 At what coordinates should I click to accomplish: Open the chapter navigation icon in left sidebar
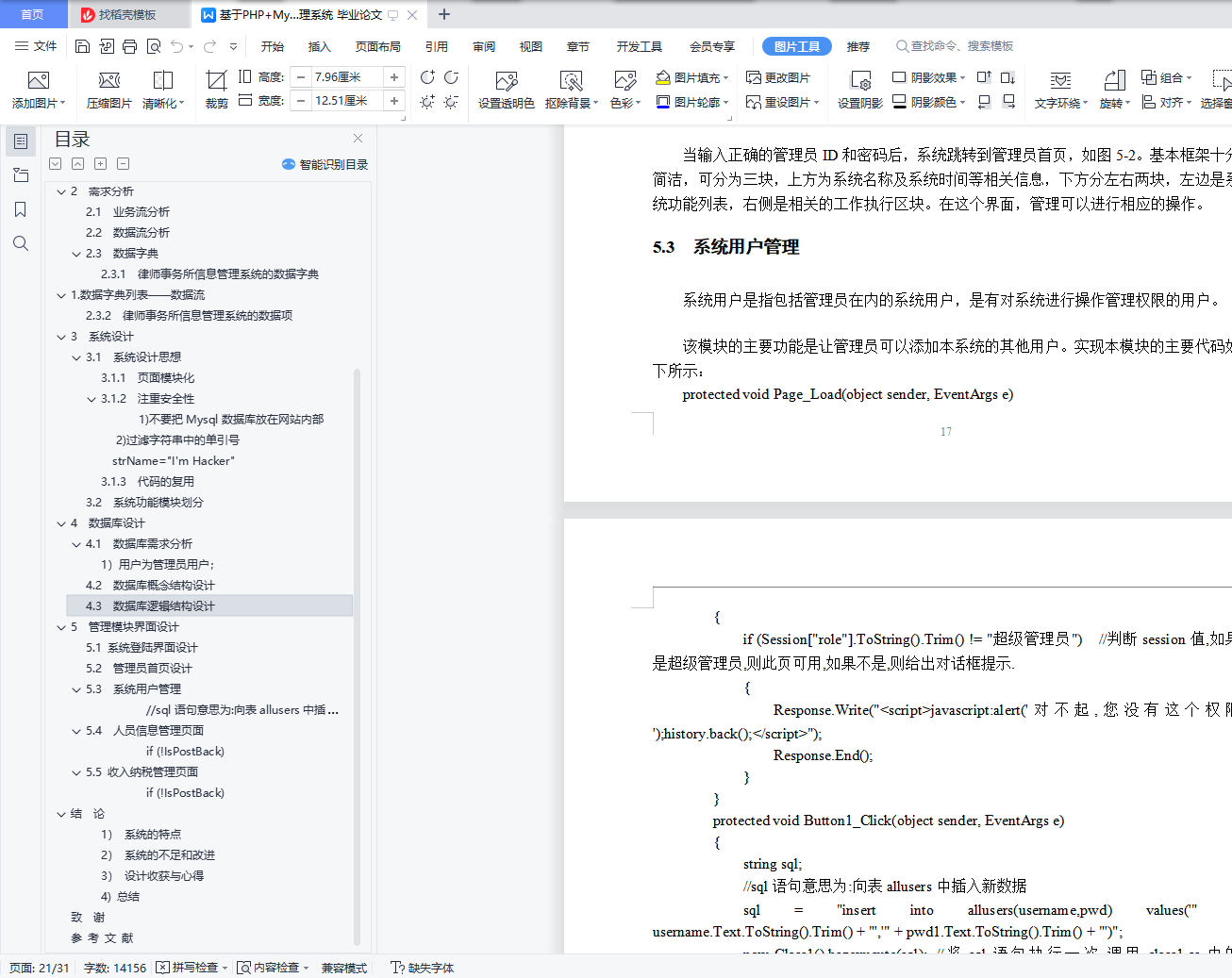point(21,175)
